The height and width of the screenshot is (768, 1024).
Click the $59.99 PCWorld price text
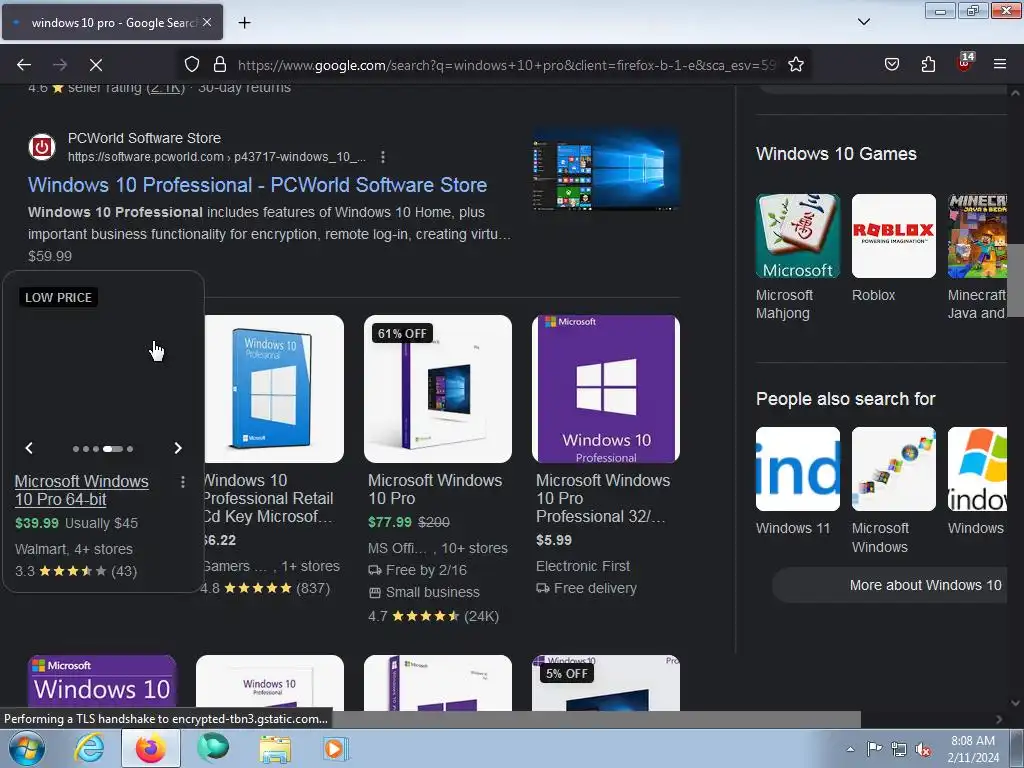click(50, 256)
